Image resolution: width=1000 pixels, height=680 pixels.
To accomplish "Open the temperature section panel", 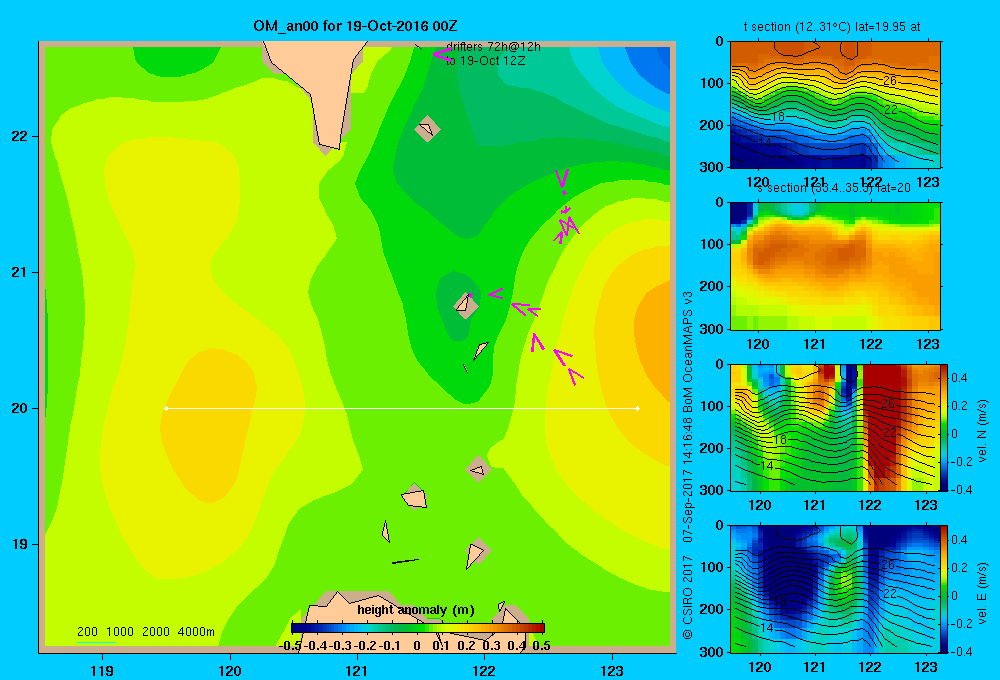I will pos(835,105).
